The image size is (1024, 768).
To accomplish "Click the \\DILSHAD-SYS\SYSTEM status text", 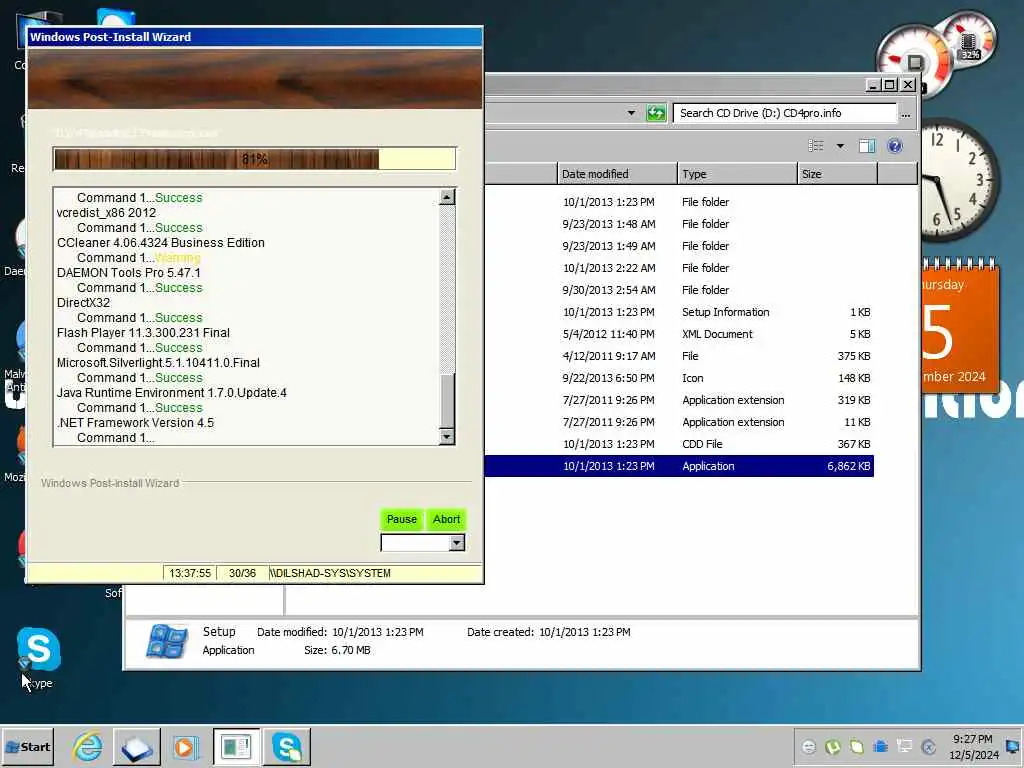I will [330, 573].
